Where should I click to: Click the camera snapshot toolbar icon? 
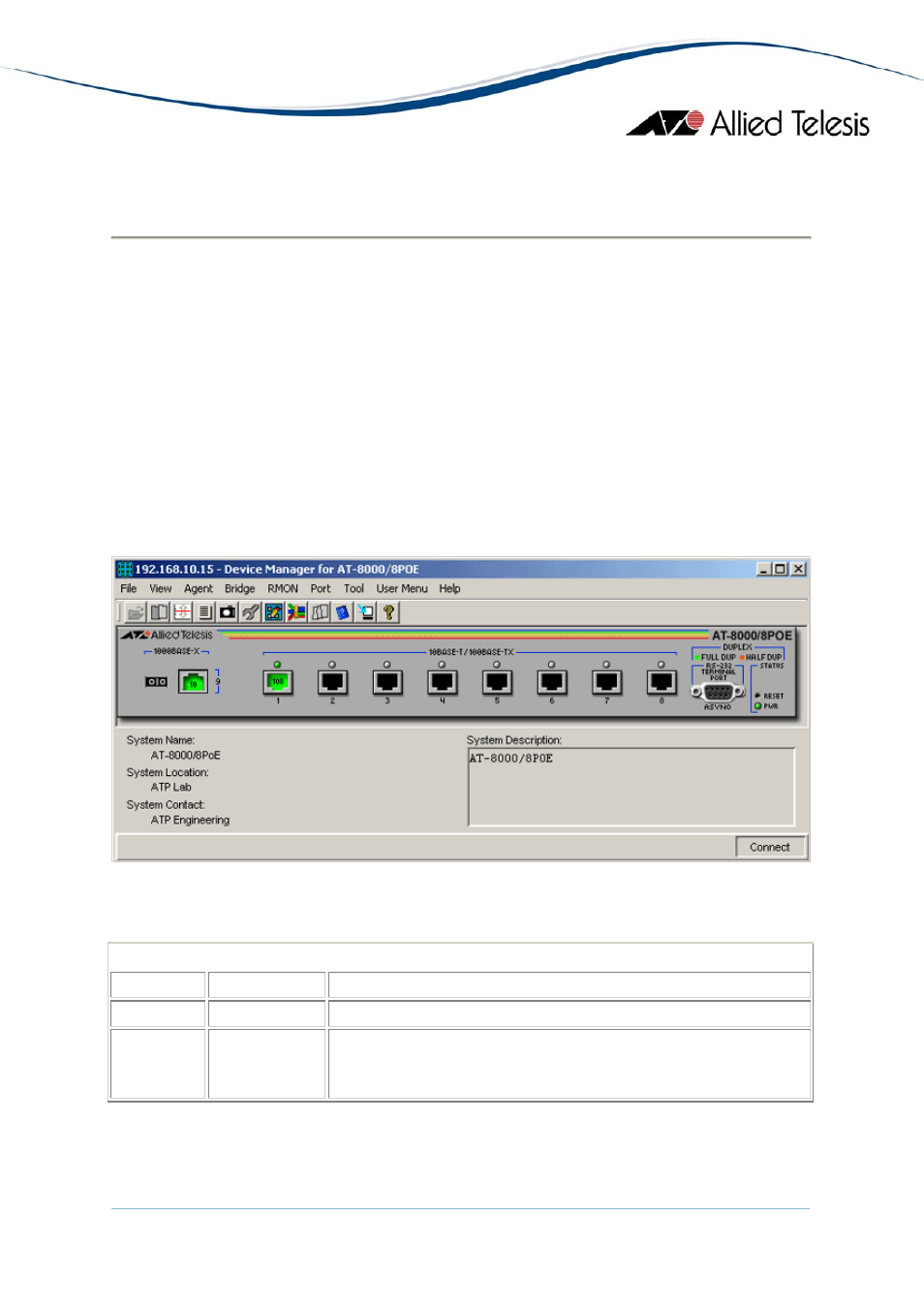(228, 612)
